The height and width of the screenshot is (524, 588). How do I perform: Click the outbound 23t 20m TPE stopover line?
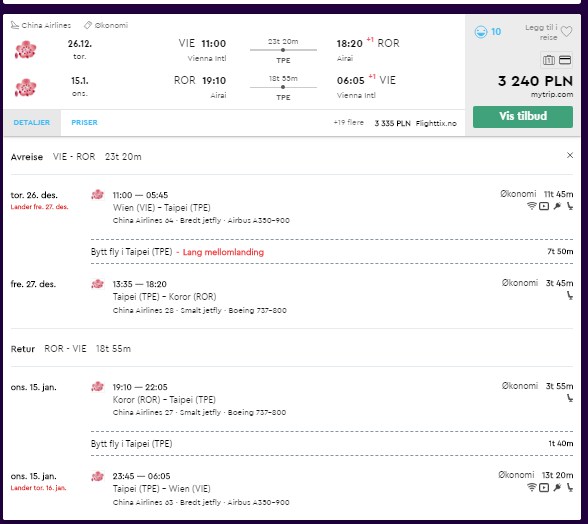tap(283, 50)
